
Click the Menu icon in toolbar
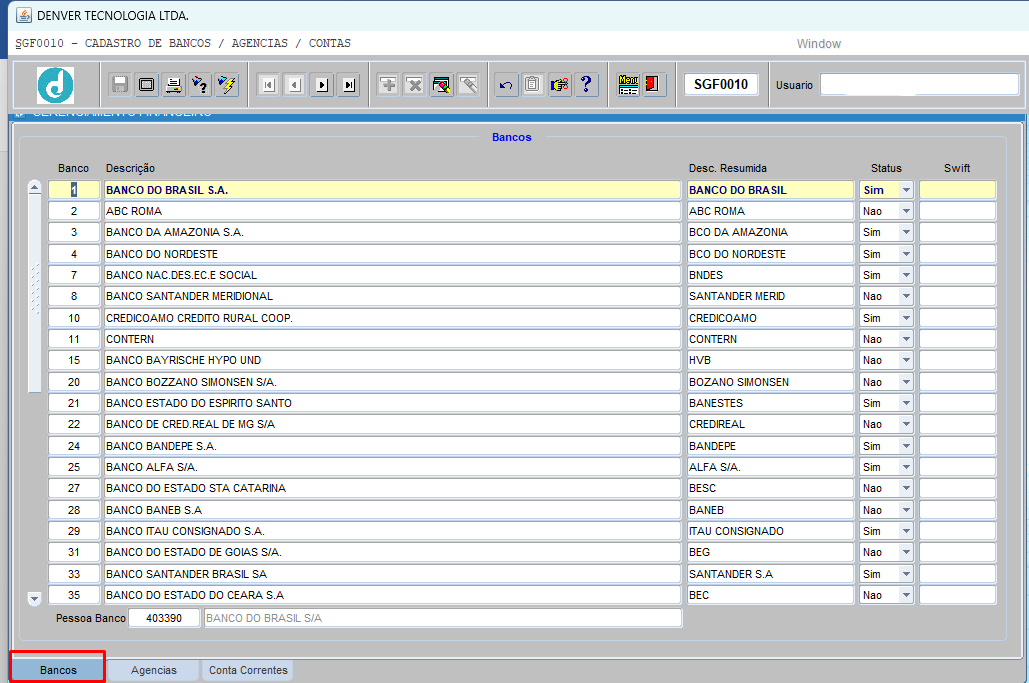point(628,85)
